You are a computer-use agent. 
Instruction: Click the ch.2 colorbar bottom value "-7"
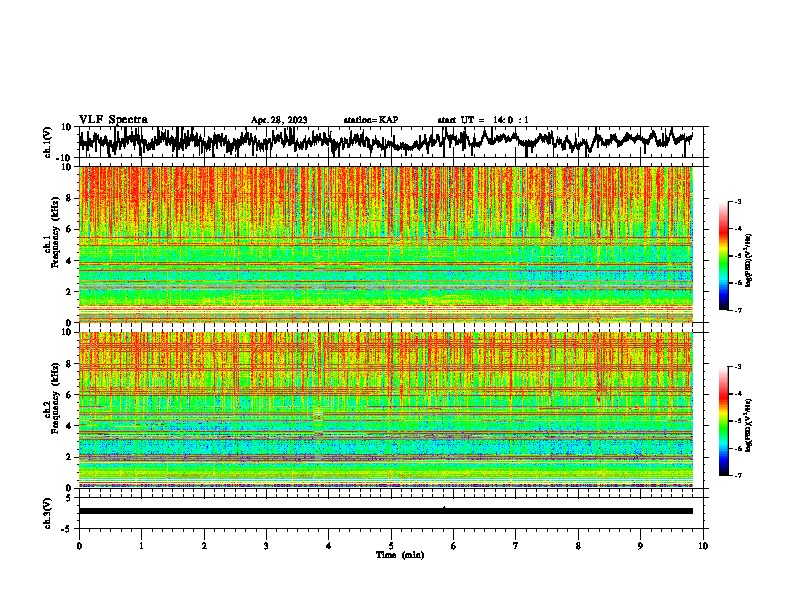coord(738,476)
